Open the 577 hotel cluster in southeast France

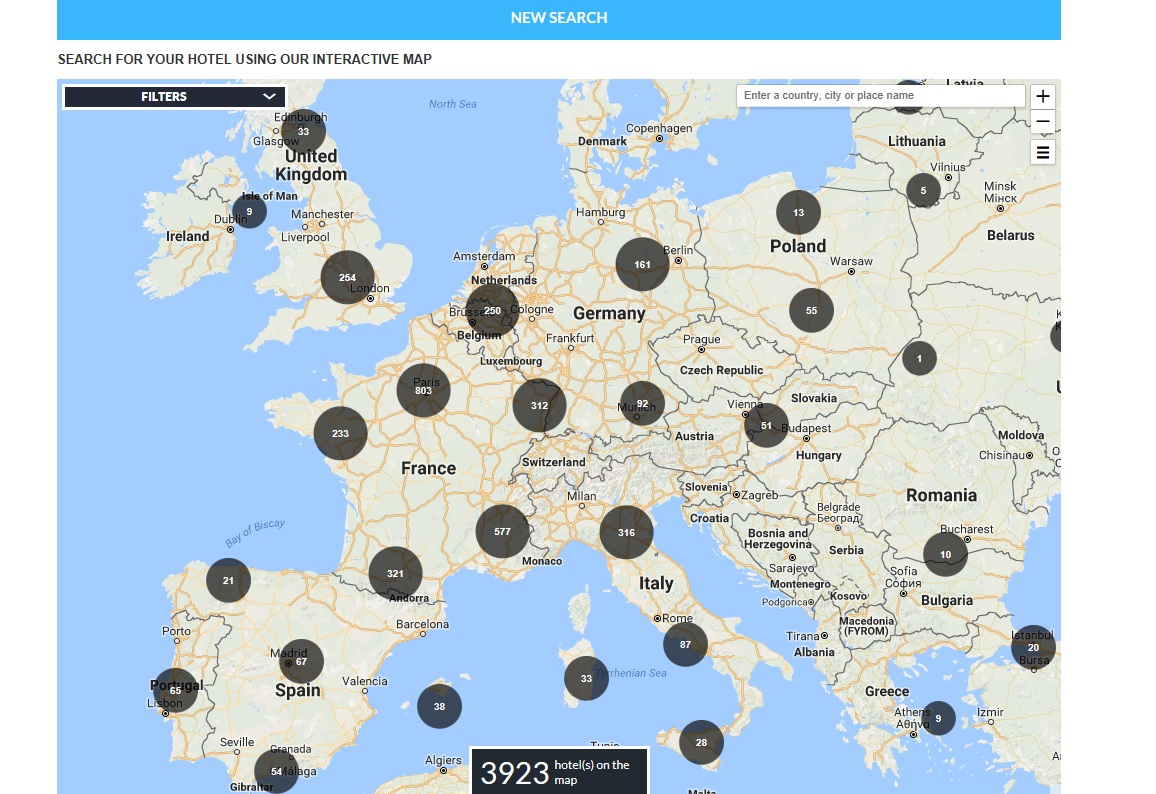[x=502, y=532]
